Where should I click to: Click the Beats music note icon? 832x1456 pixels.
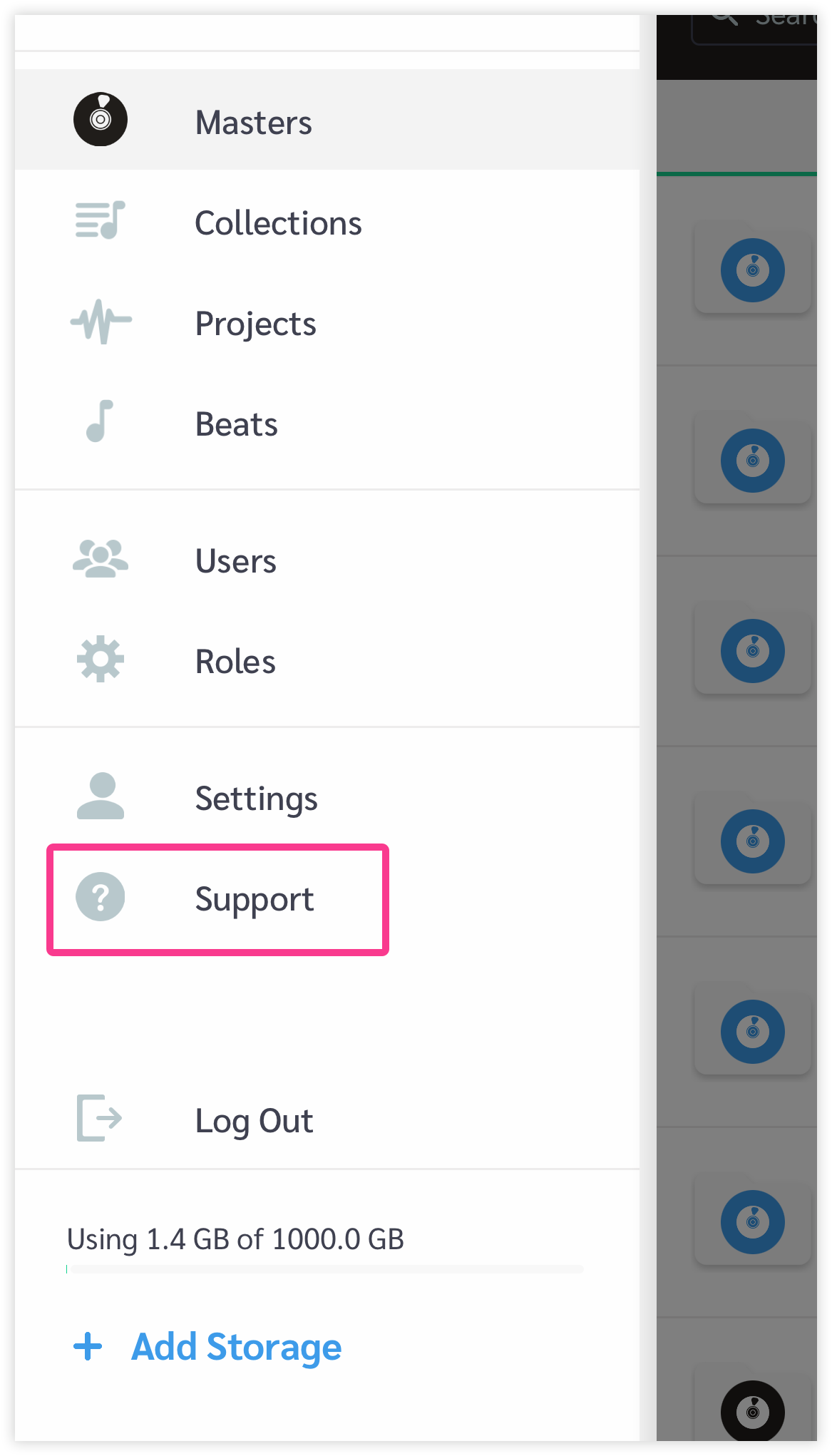(100, 421)
